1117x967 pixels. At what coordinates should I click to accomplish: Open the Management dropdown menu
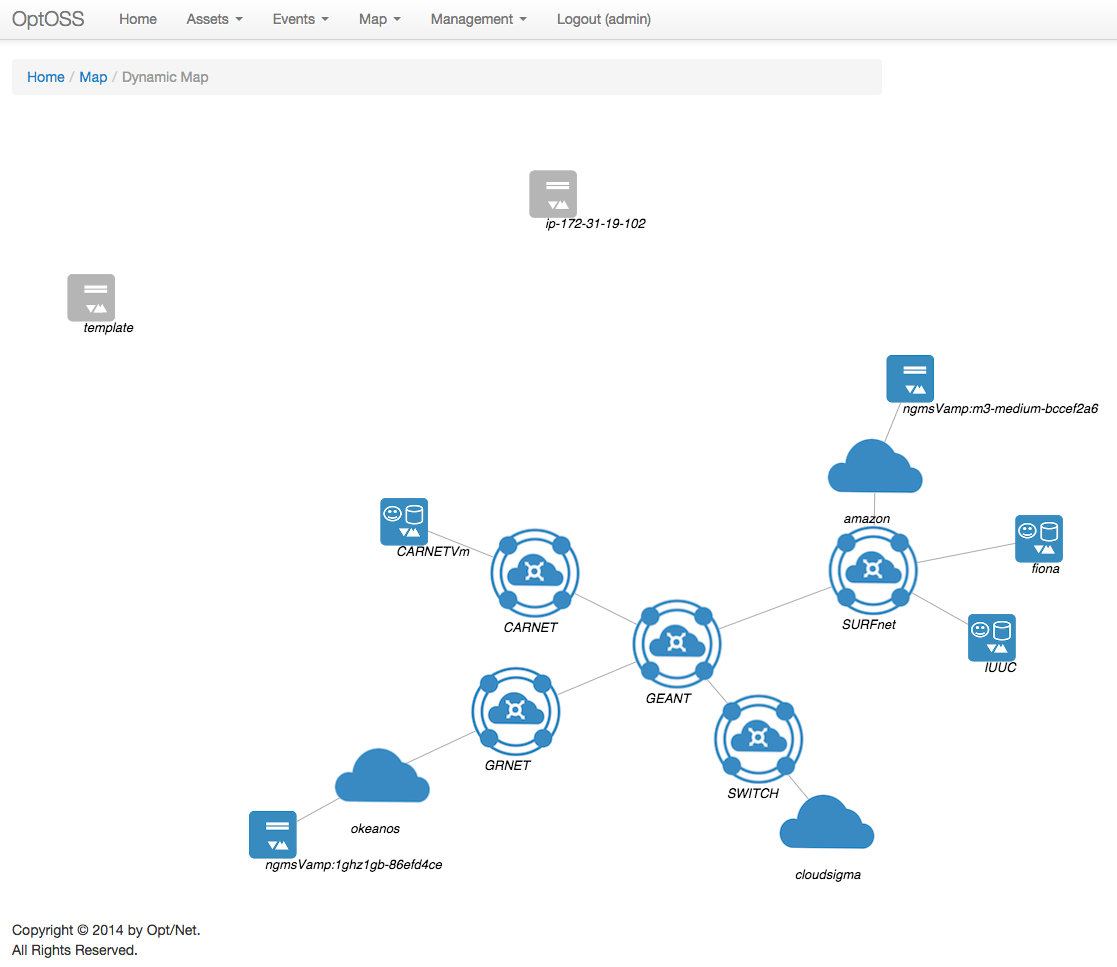[477, 18]
